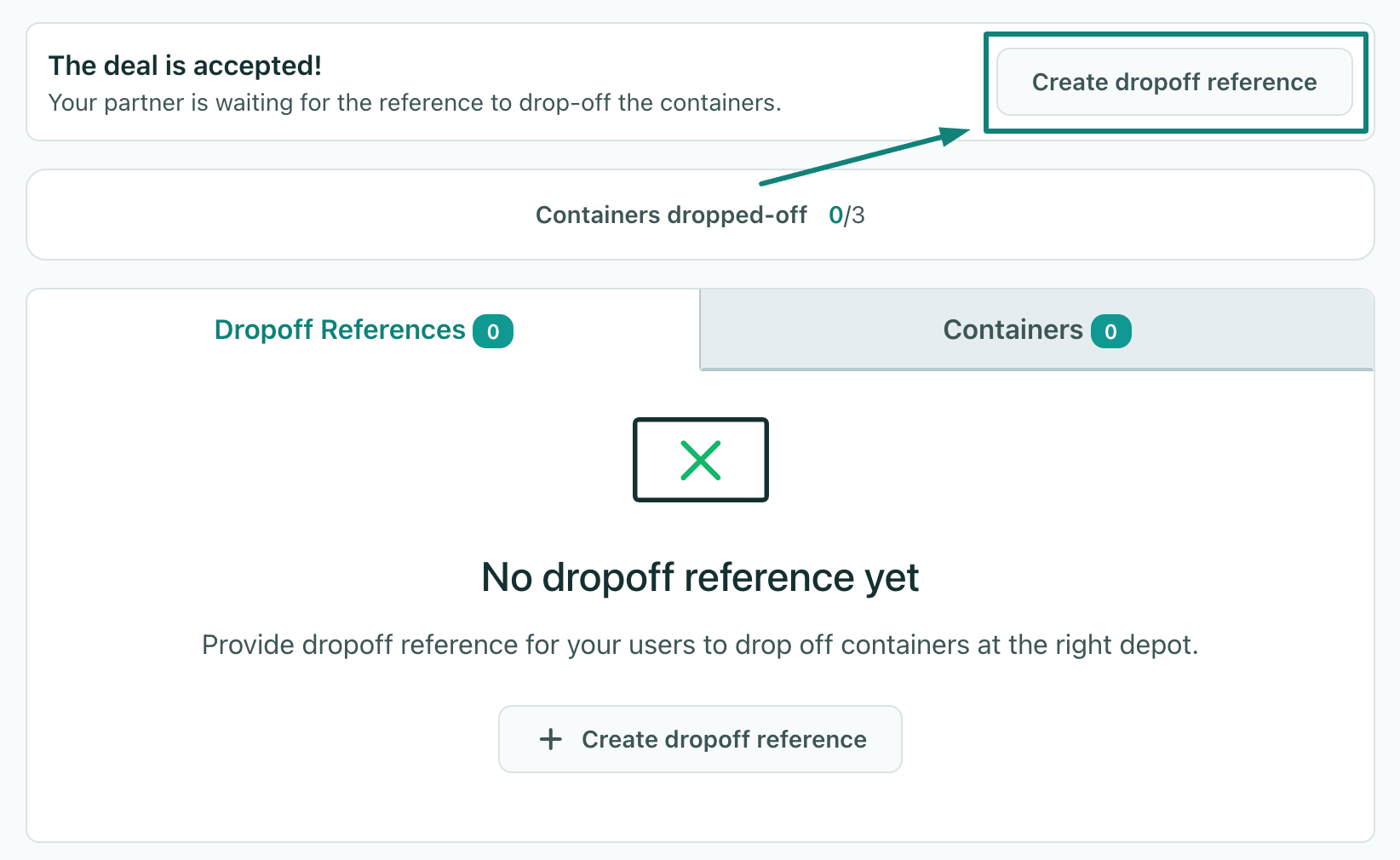1400x860 pixels.
Task: Click the 'Provide dropoff reference' description text
Action: click(x=700, y=645)
